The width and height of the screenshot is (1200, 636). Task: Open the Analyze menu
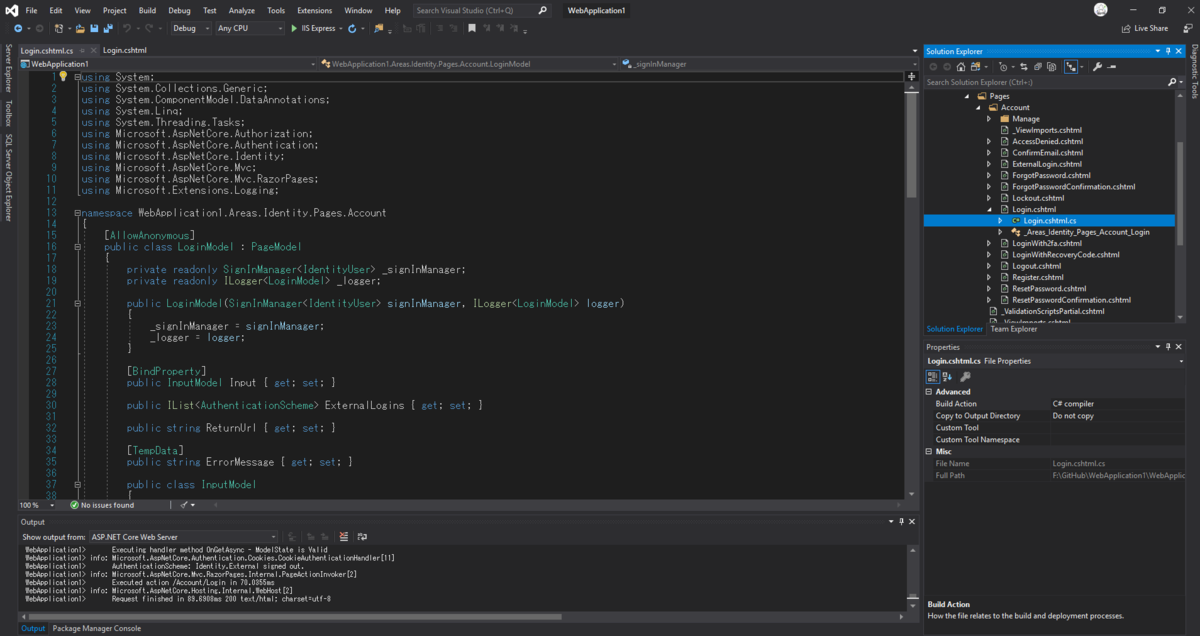(241, 10)
